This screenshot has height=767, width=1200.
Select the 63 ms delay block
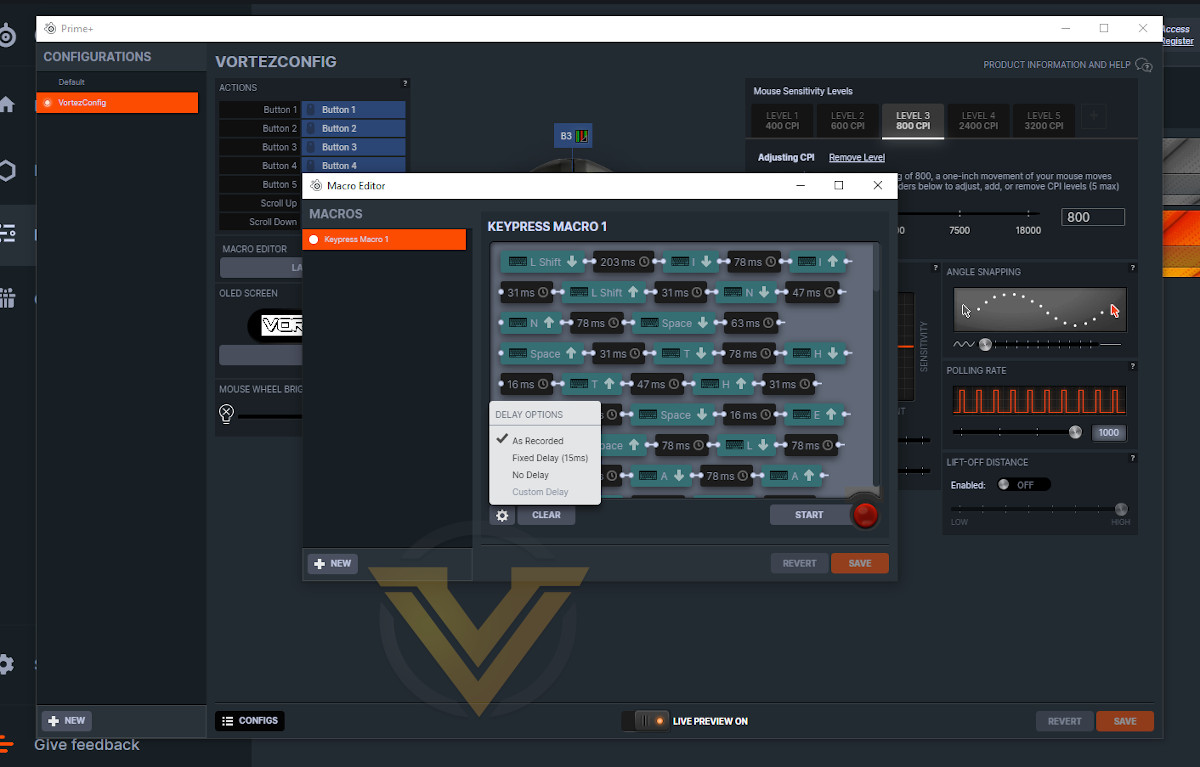(x=751, y=323)
